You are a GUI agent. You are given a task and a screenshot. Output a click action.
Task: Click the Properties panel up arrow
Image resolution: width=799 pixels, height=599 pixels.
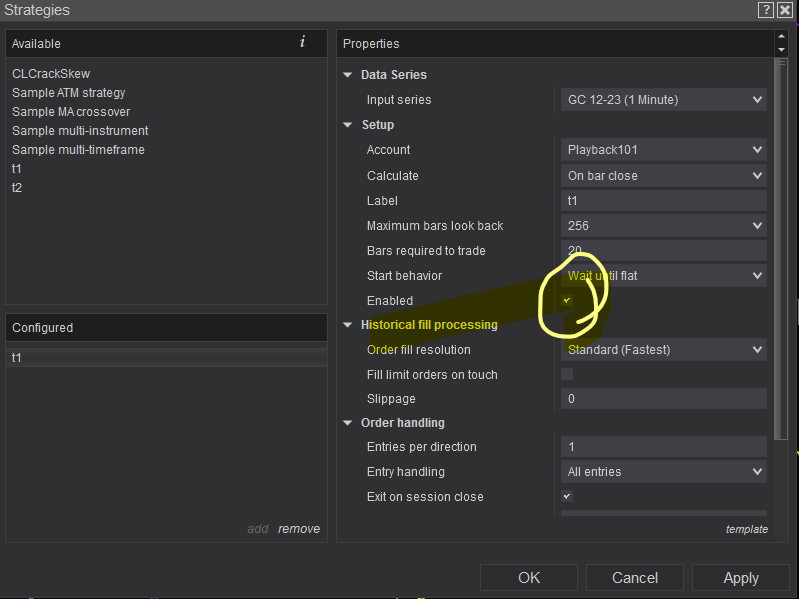point(781,36)
